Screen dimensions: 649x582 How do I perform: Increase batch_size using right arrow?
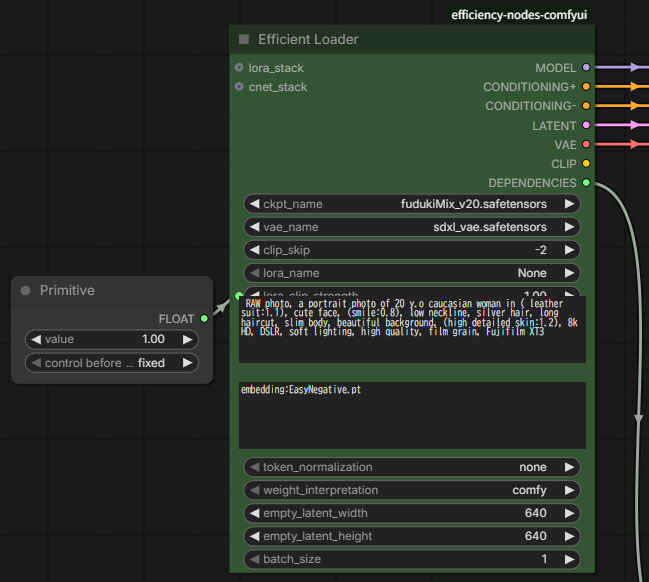coord(569,559)
